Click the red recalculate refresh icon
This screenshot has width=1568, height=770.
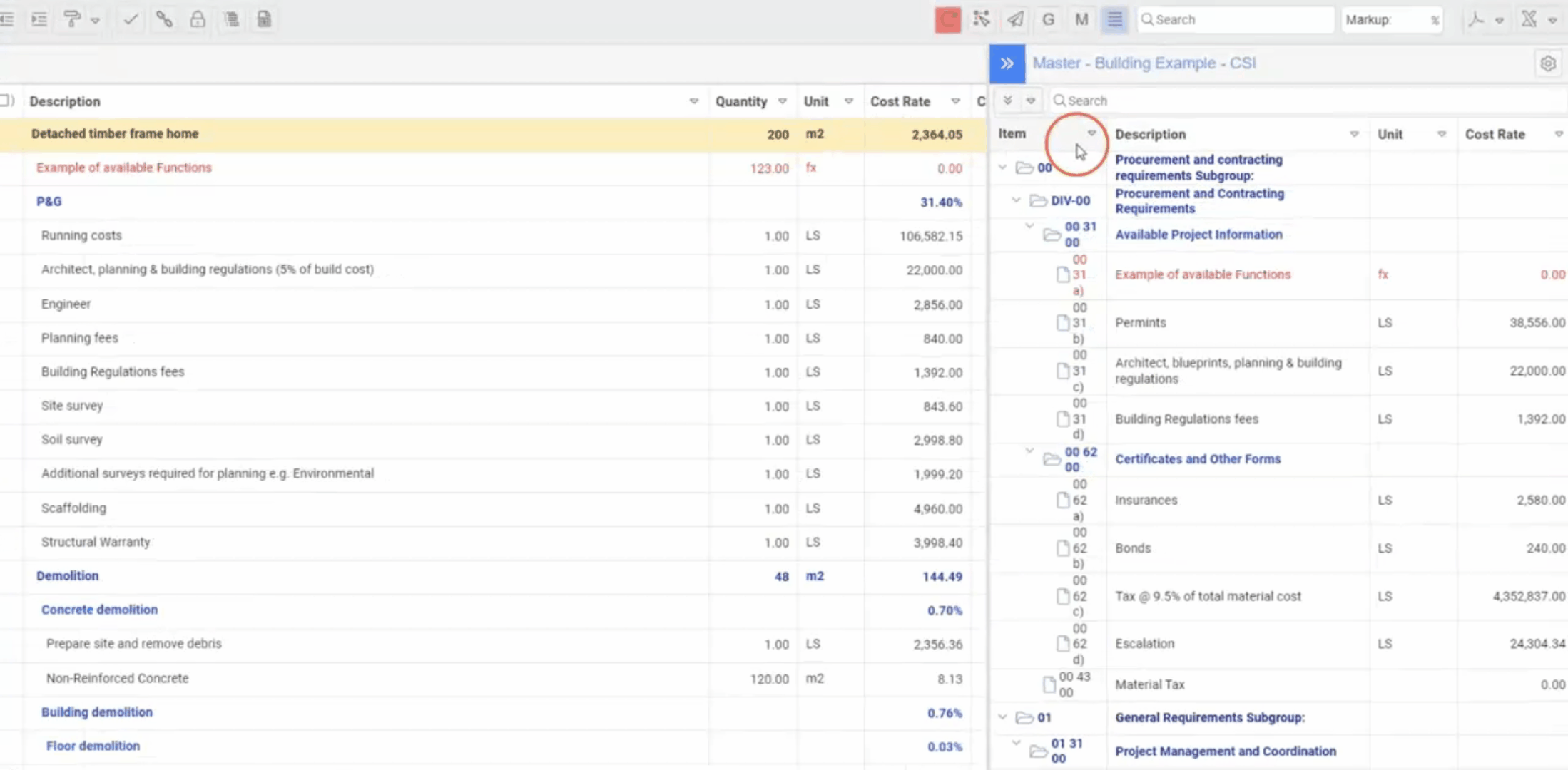(947, 20)
